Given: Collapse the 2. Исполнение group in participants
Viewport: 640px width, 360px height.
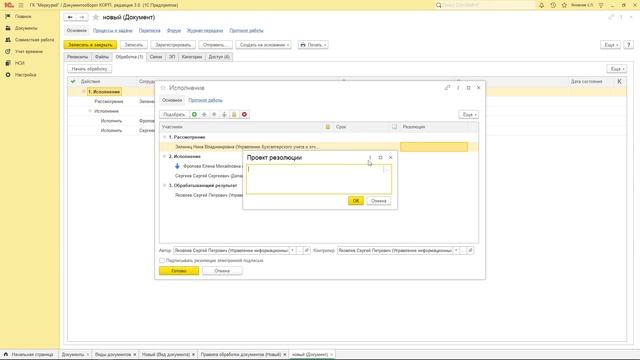Looking at the screenshot, I should 165,156.
